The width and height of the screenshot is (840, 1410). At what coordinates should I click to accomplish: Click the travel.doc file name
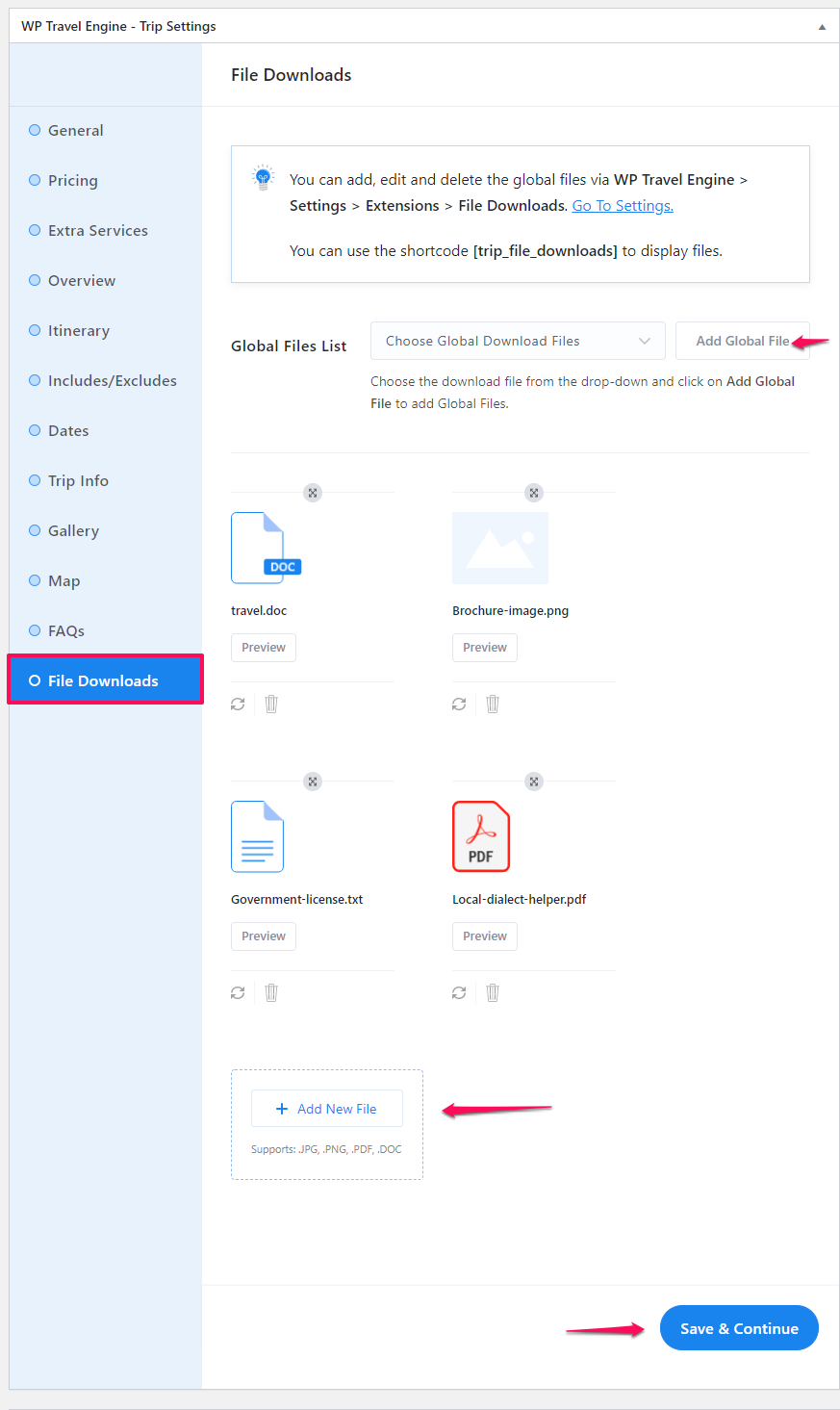pos(259,611)
